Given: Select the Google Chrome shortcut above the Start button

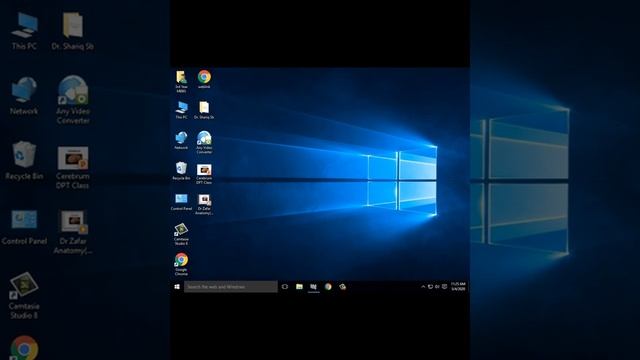Looking at the screenshot, I should (181, 264).
